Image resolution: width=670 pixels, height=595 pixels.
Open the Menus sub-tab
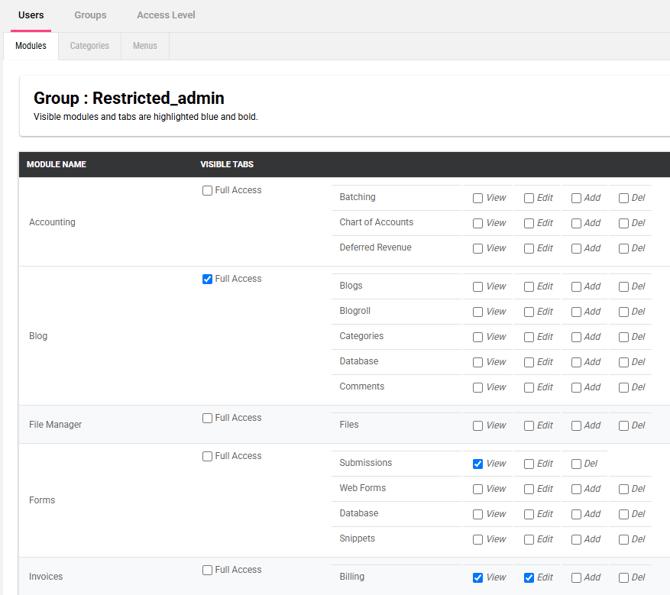pos(145,46)
